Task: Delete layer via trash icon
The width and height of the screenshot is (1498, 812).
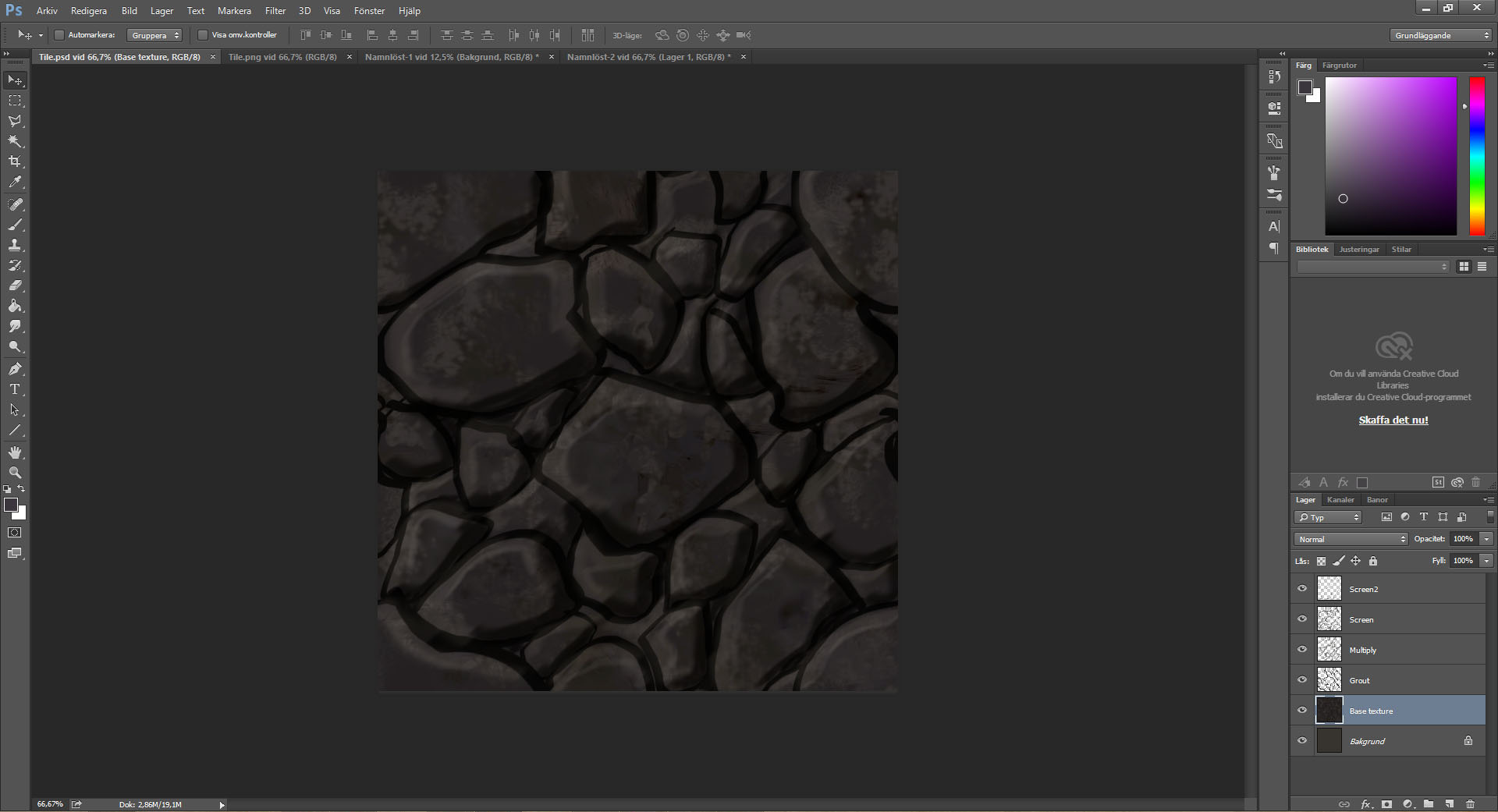Action: click(1471, 804)
